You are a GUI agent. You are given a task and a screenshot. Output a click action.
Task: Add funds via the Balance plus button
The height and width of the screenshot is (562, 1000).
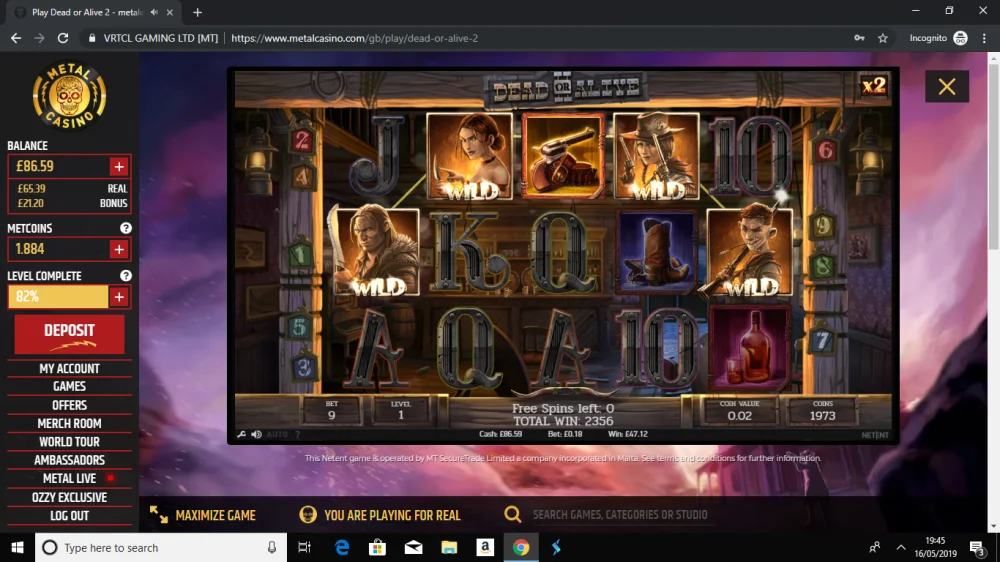pyautogui.click(x=119, y=166)
